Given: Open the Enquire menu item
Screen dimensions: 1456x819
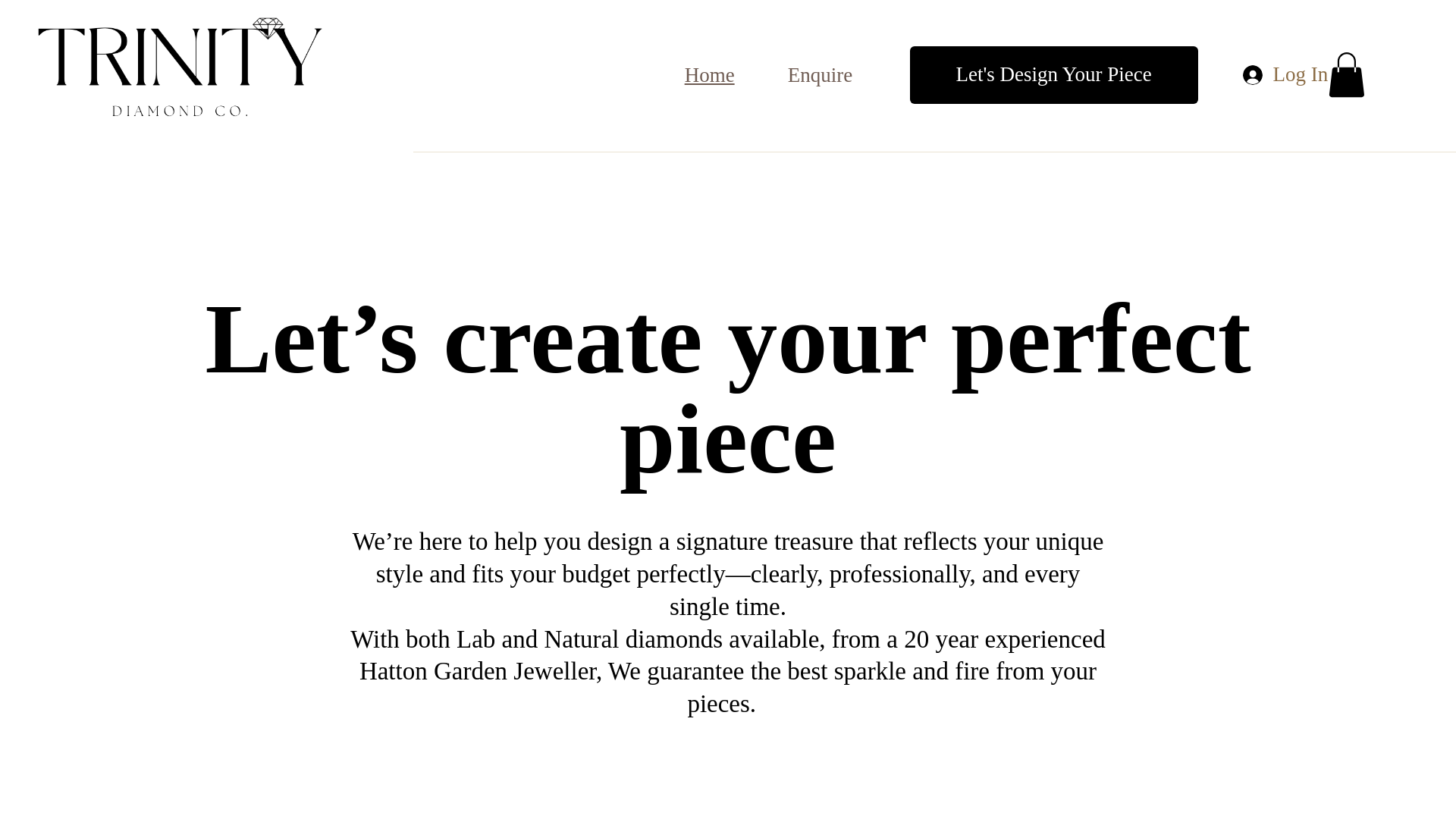Looking at the screenshot, I should (x=820, y=75).
